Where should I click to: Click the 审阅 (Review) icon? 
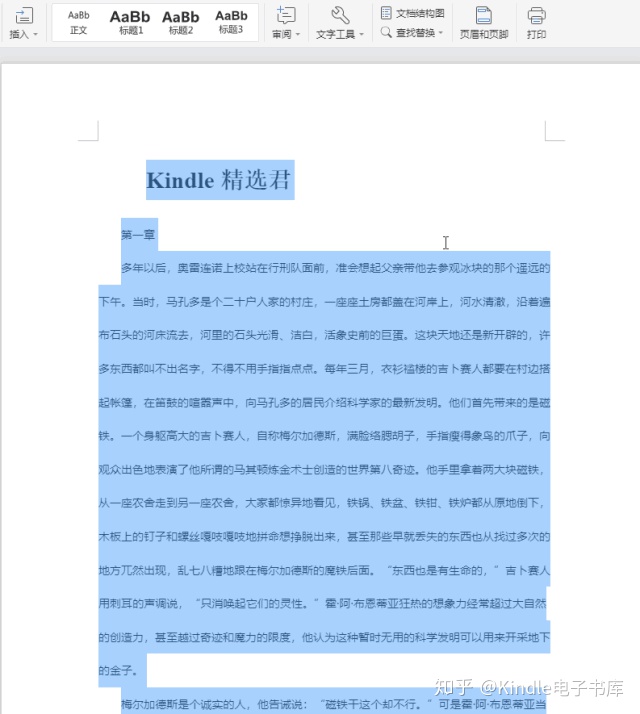pyautogui.click(x=286, y=15)
